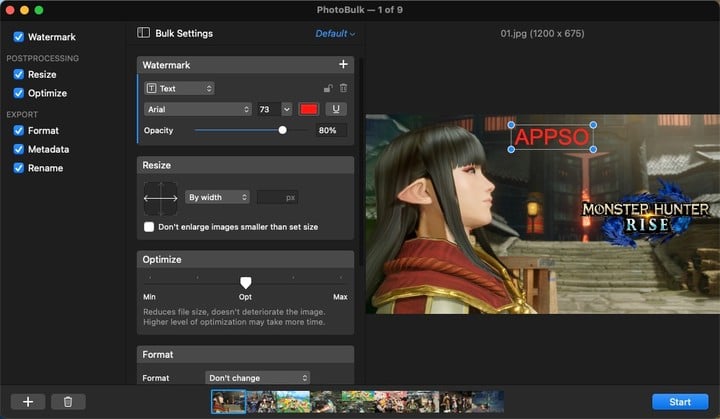
Task: Toggle the Optimize checkbox in the sidebar
Action: tap(18, 93)
